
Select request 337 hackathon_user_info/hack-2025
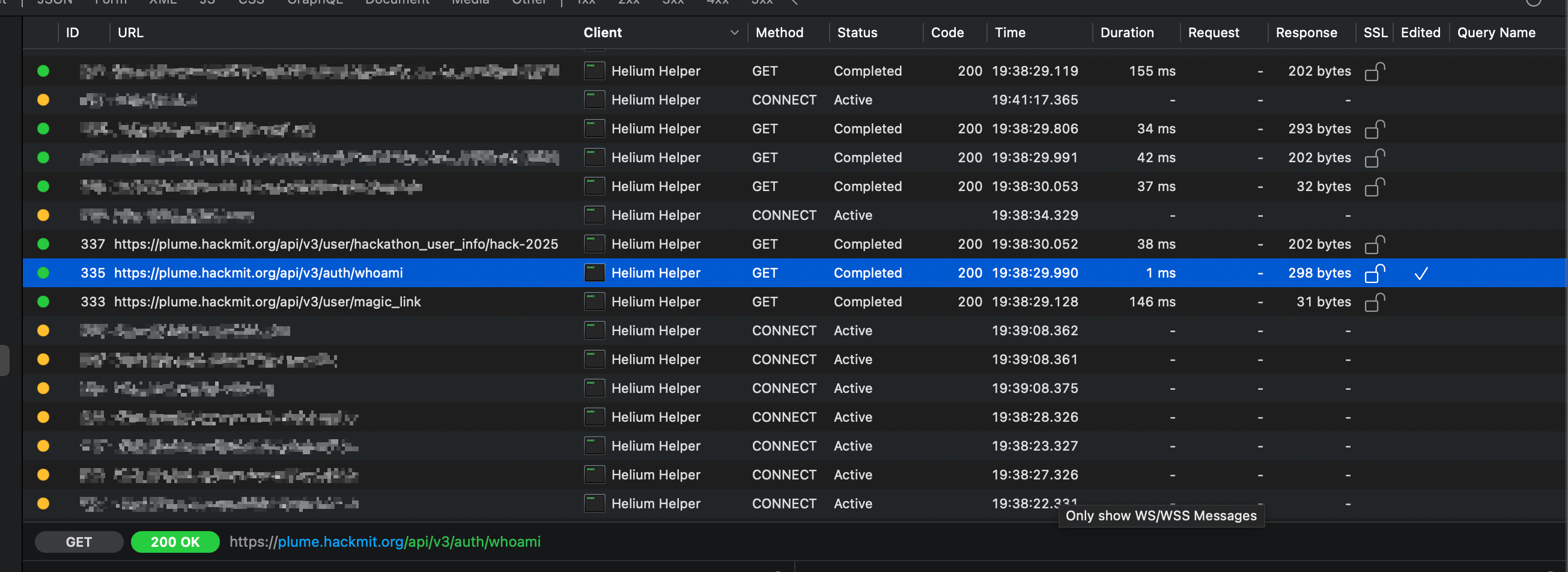(x=335, y=245)
